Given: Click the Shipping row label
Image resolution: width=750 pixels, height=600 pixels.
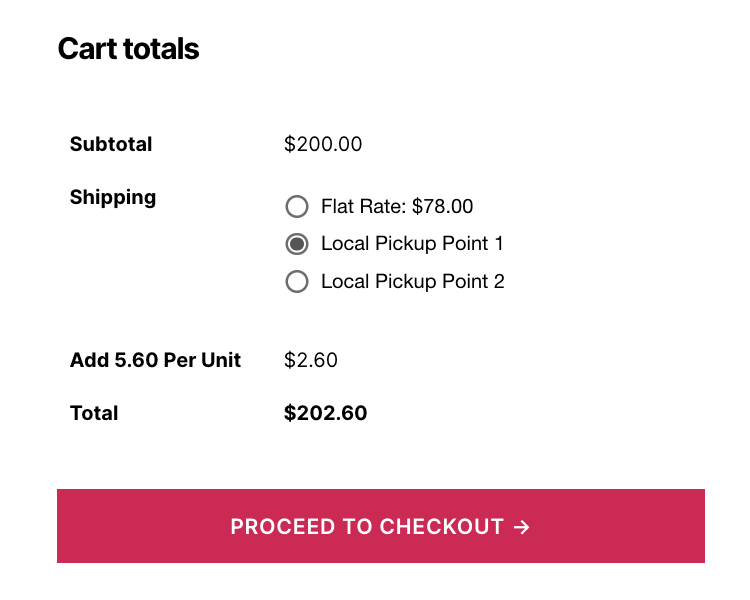Looking at the screenshot, I should click(x=113, y=197).
